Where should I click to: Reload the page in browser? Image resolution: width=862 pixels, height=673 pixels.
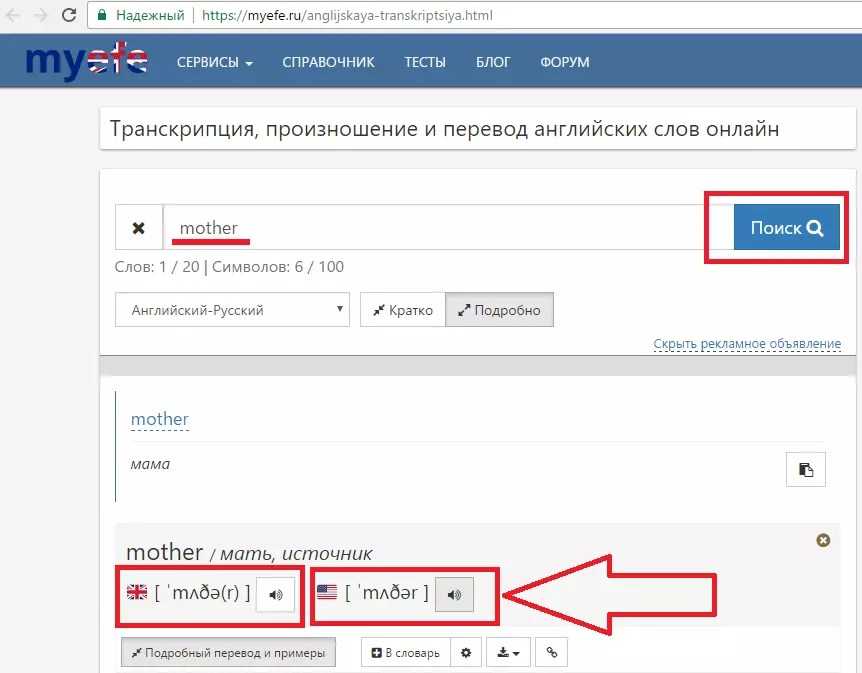coord(68,16)
